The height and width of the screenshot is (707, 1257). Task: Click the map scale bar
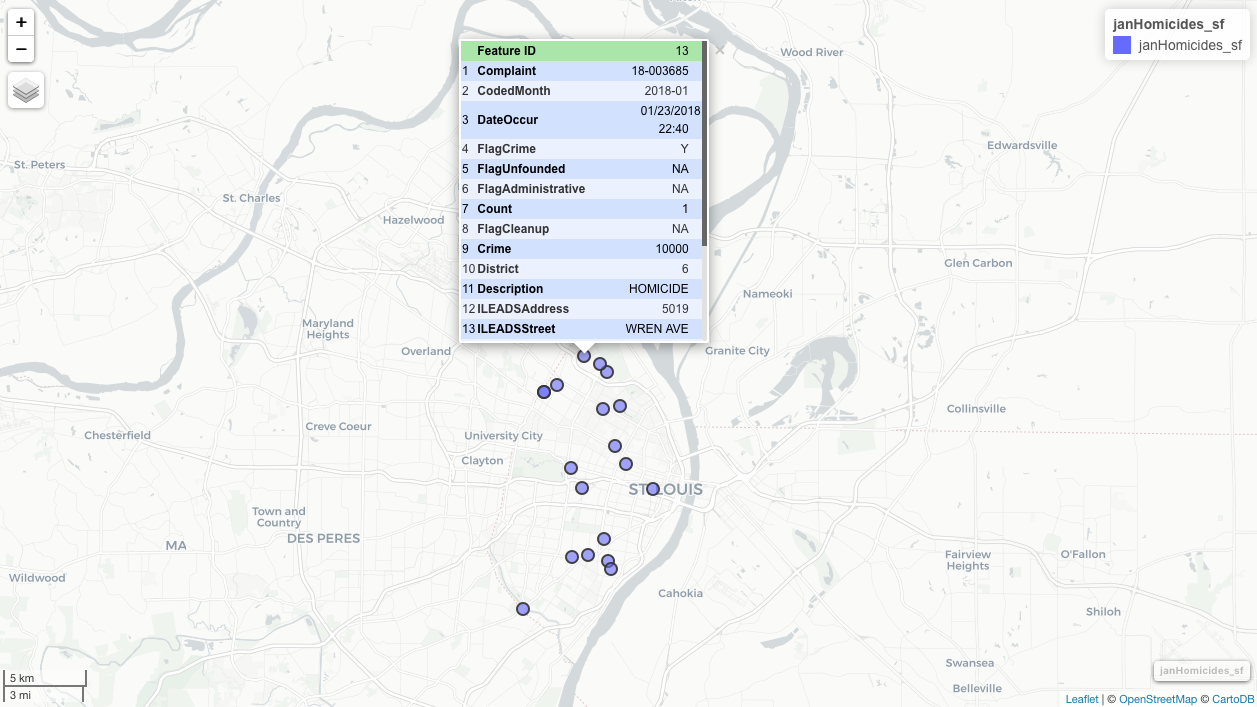click(44, 686)
